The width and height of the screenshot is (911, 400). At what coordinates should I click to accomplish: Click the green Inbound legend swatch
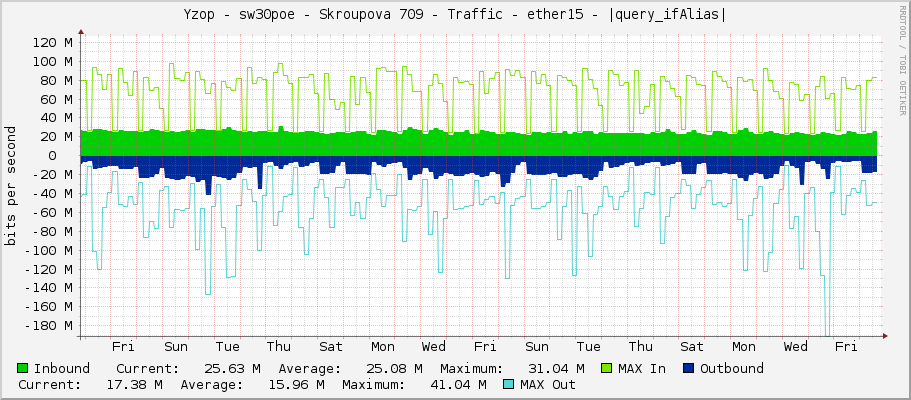tap(23, 368)
